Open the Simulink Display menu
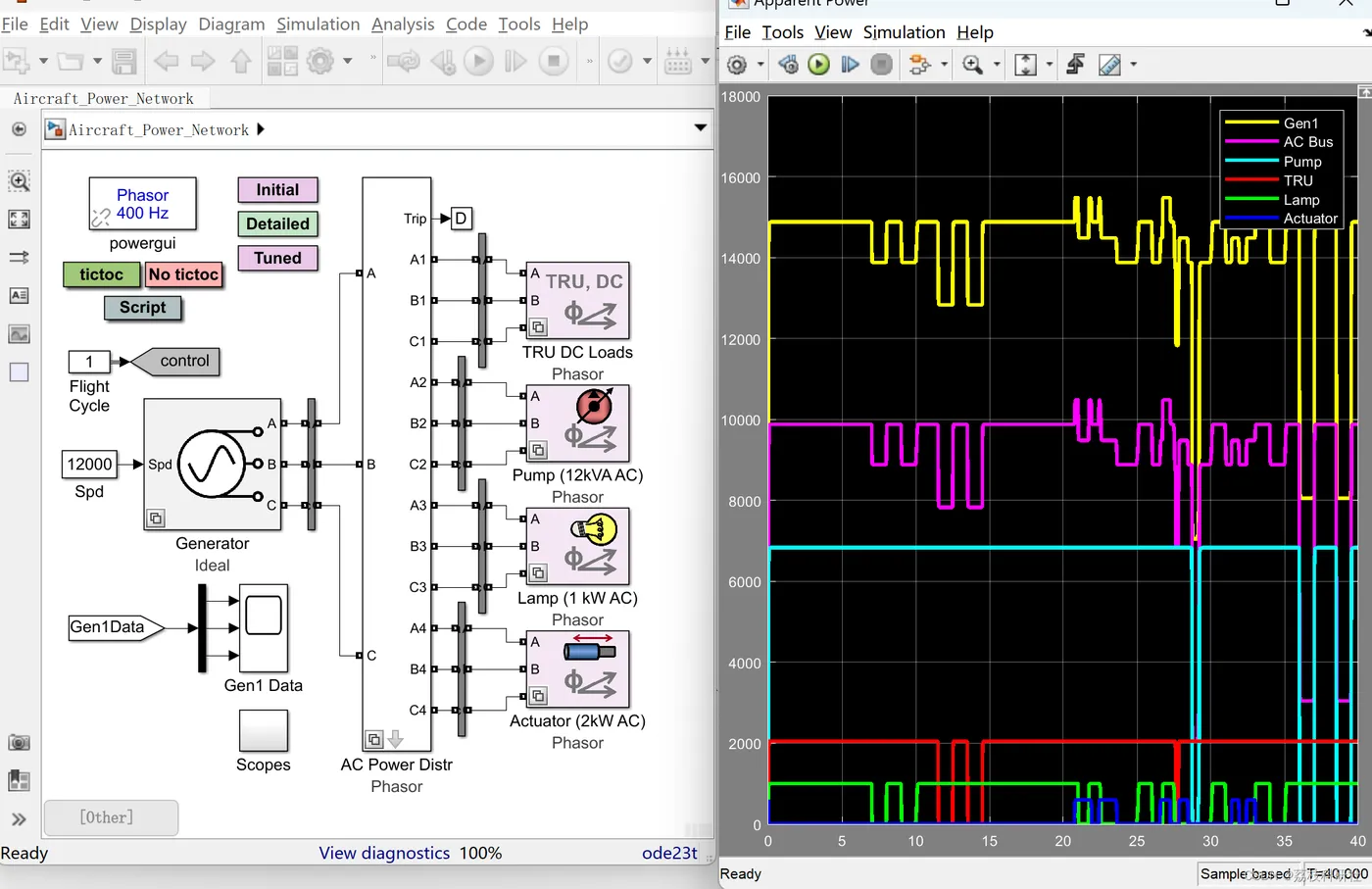 (158, 25)
